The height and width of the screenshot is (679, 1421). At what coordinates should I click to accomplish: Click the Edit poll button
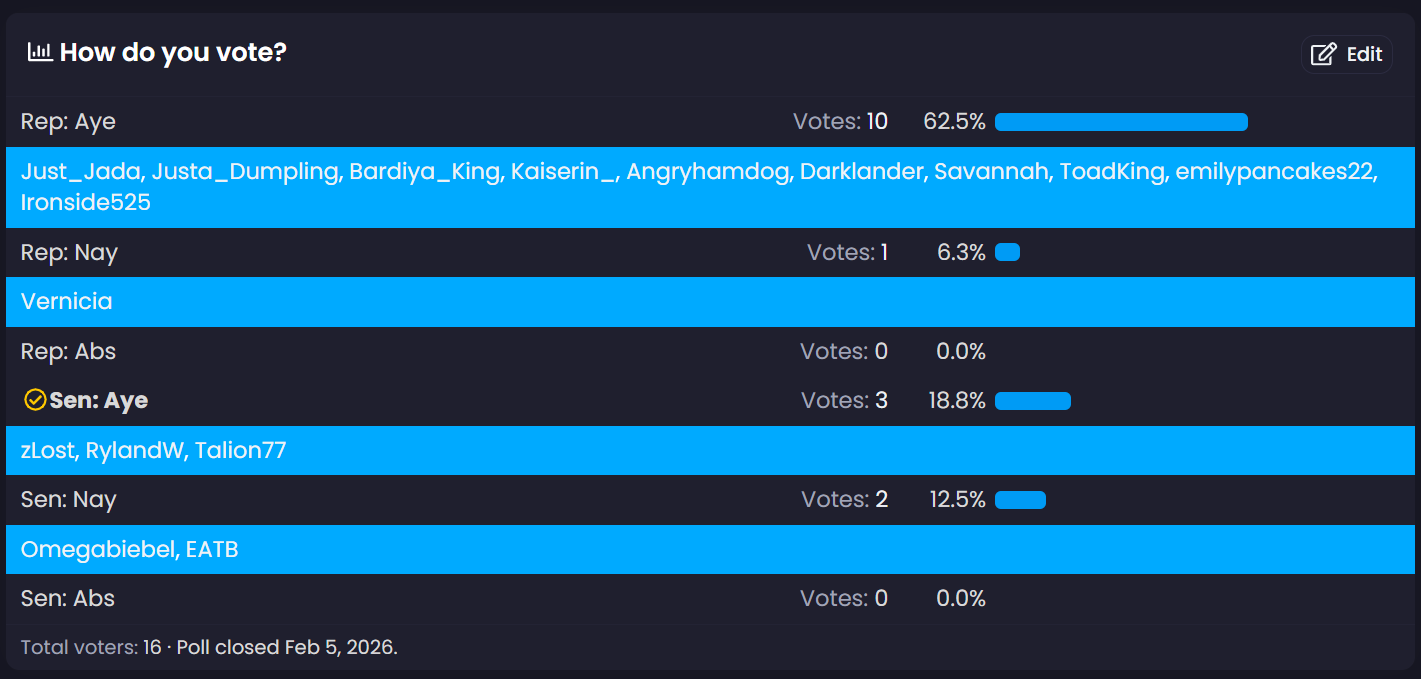coord(1346,54)
